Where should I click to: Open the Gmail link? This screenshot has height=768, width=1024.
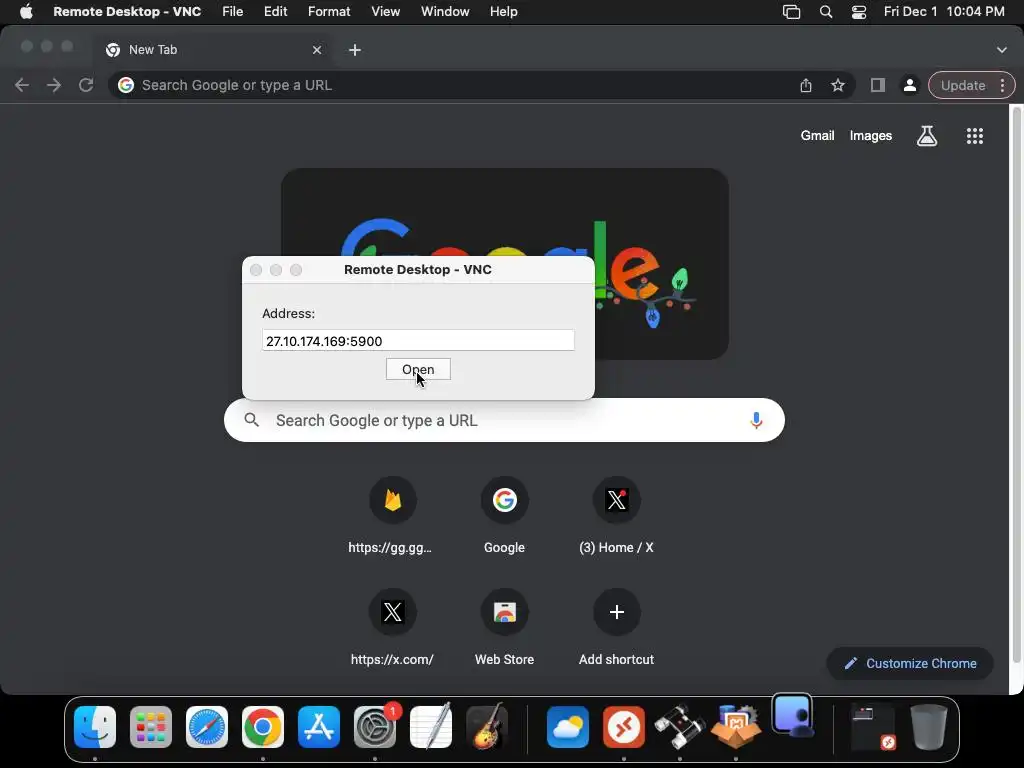tap(818, 135)
